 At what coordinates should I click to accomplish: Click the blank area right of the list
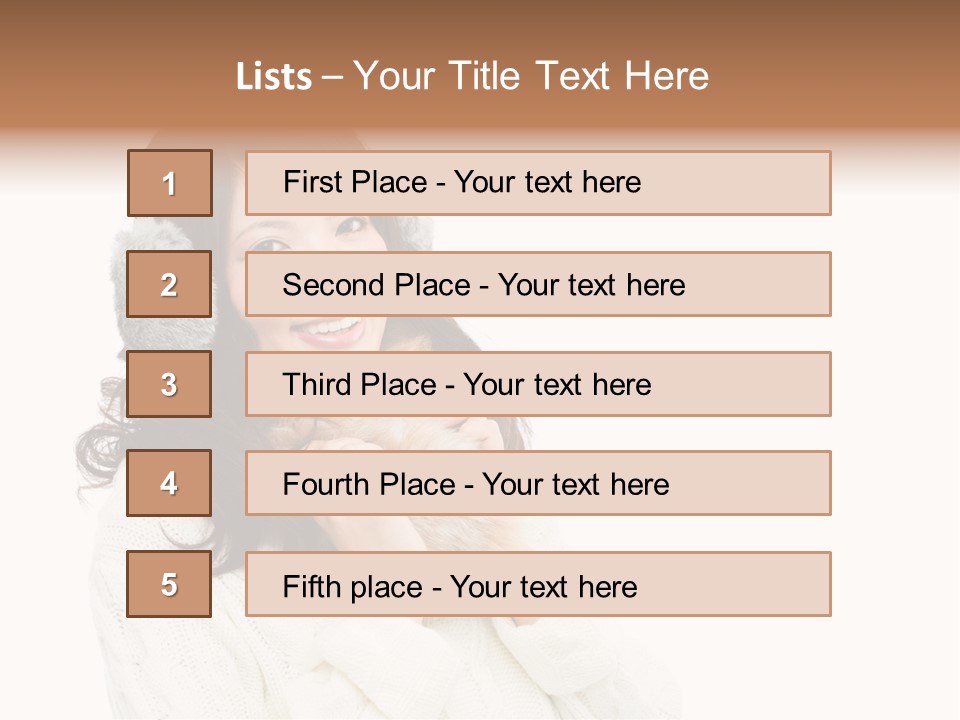click(895, 400)
